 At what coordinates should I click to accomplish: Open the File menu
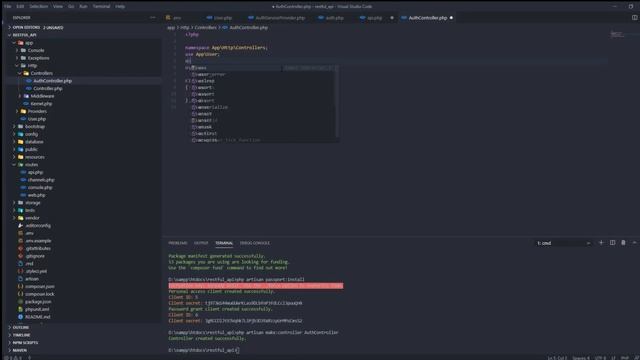8,7
